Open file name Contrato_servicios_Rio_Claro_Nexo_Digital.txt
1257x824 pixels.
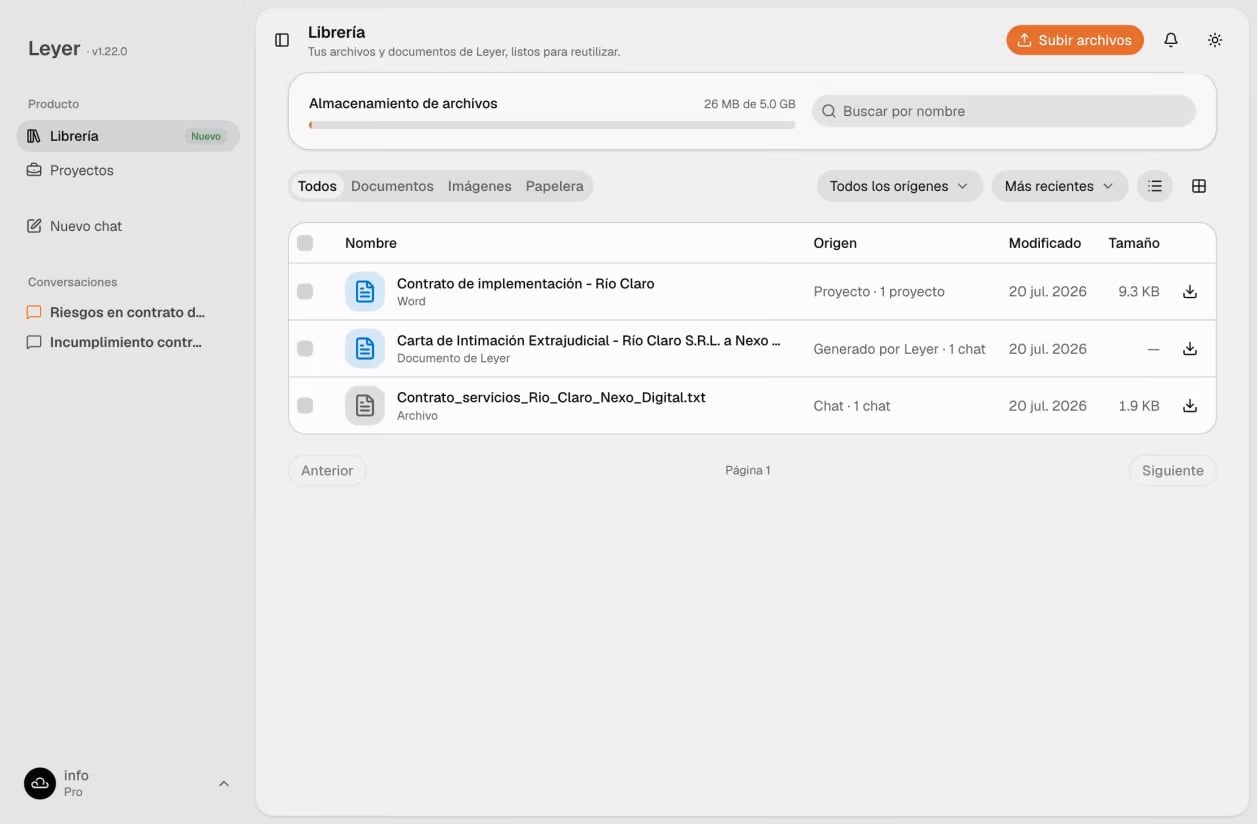click(551, 397)
